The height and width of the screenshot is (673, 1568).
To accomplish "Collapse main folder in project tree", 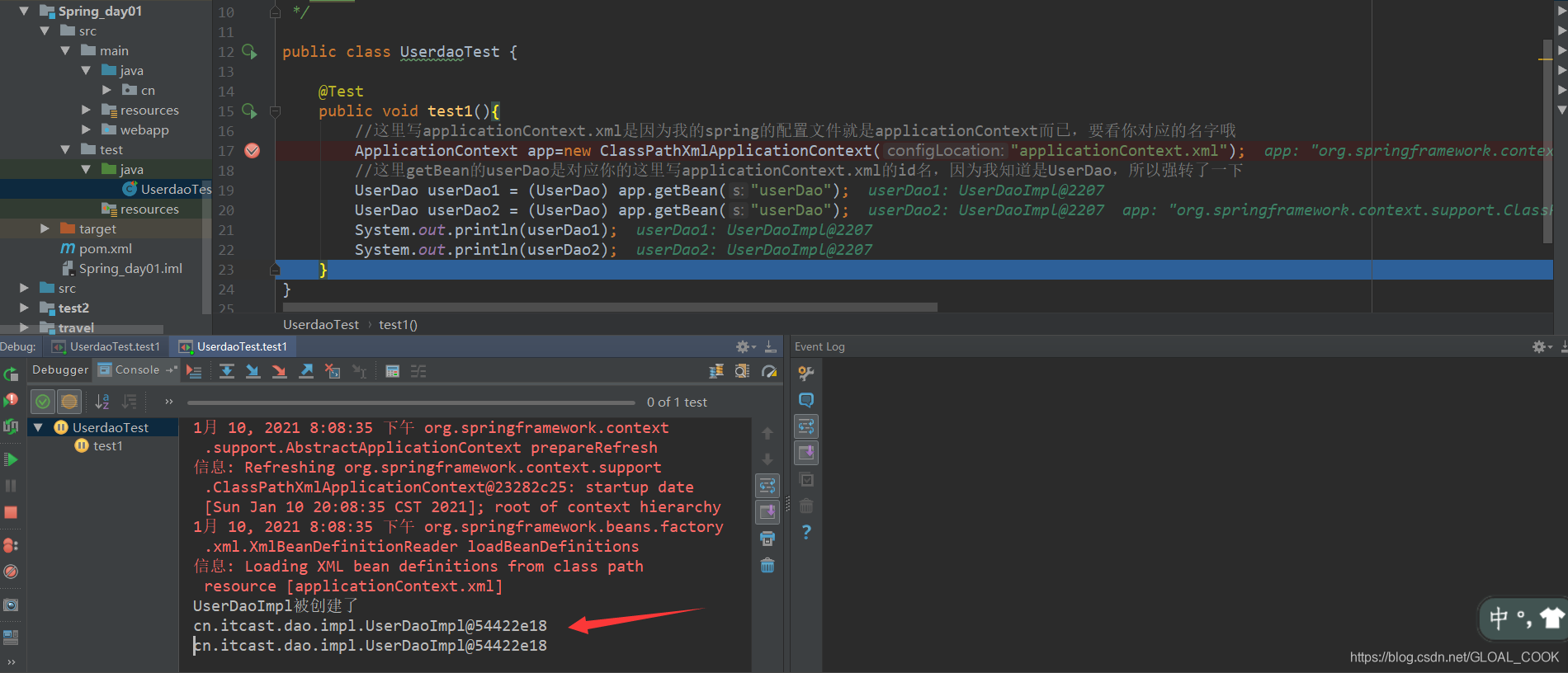I will 65,50.
